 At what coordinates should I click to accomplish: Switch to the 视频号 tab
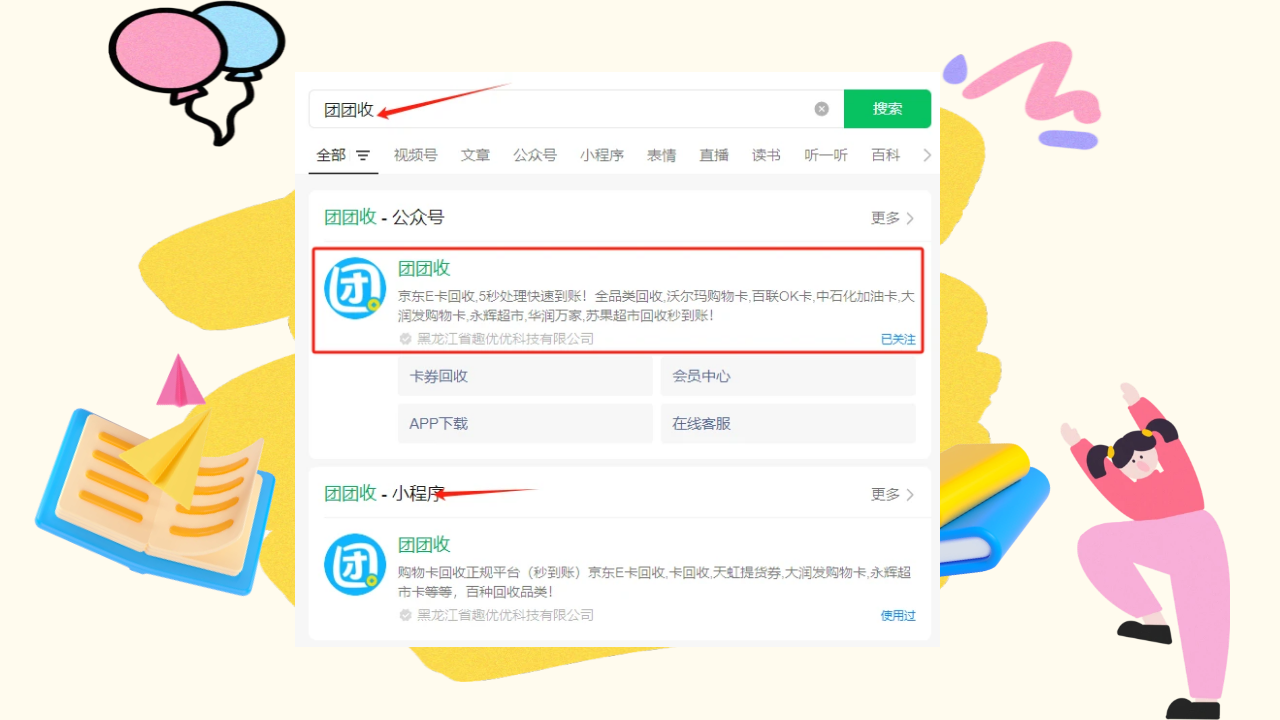click(415, 155)
